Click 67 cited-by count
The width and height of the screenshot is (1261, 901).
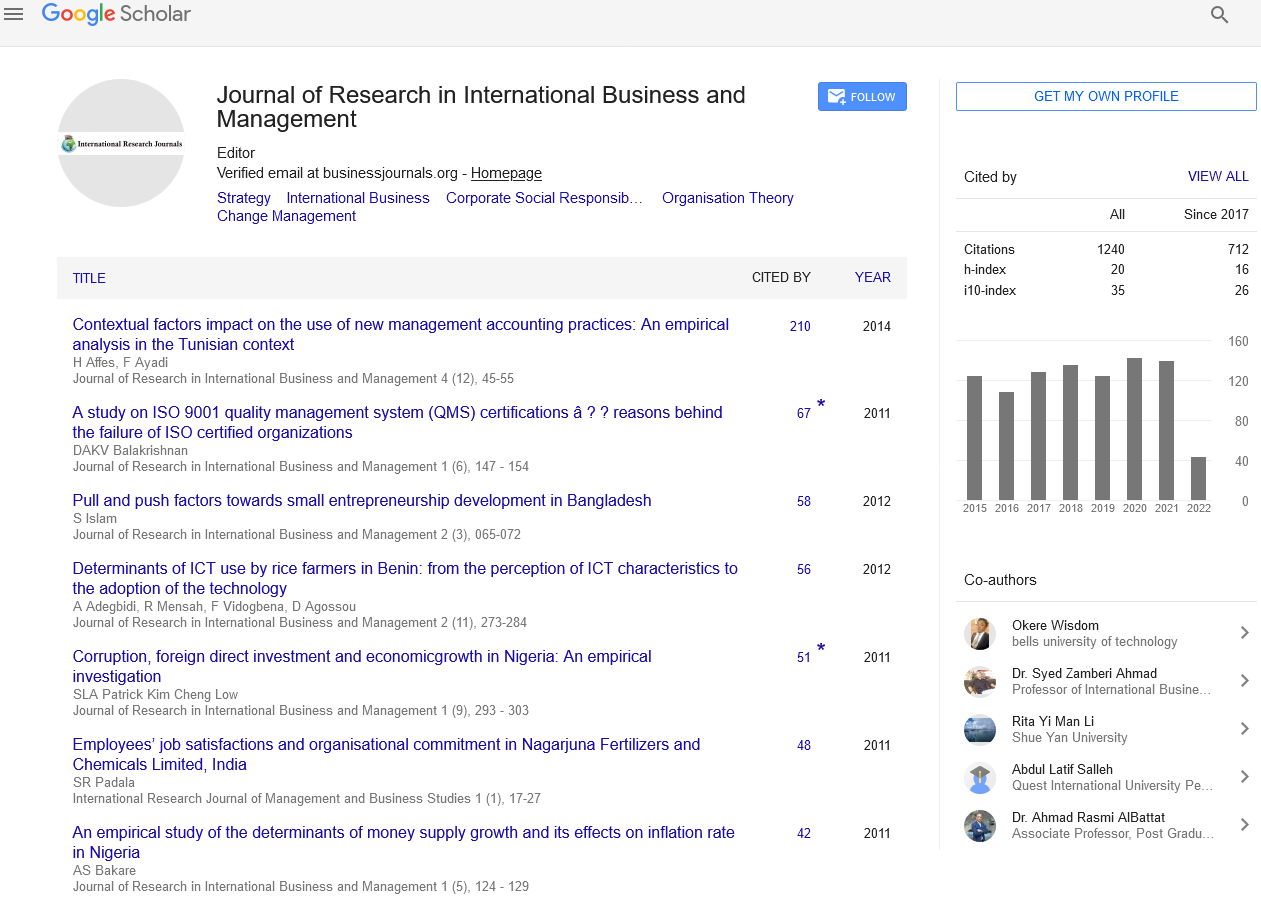804,413
